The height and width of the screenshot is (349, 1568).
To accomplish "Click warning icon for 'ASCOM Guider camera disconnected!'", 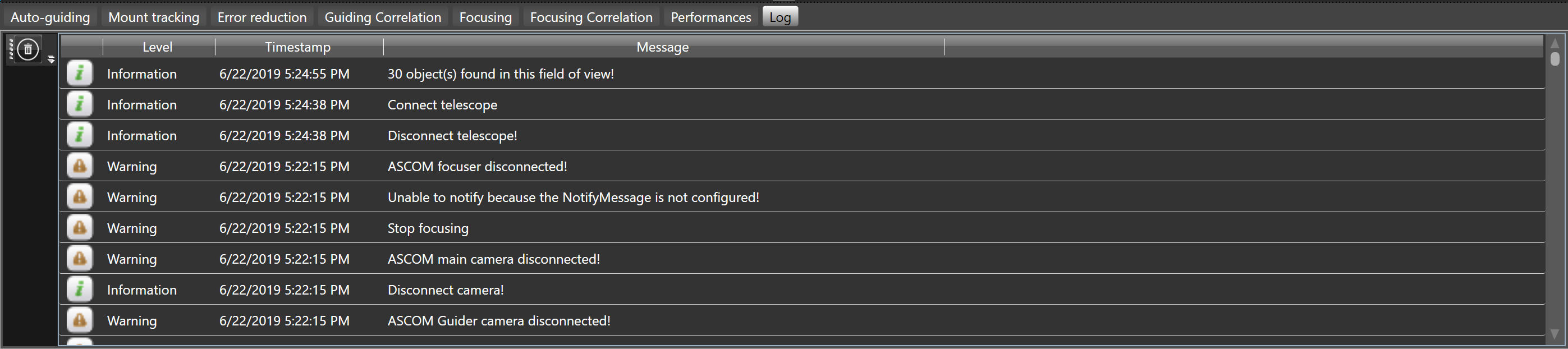I will [80, 320].
